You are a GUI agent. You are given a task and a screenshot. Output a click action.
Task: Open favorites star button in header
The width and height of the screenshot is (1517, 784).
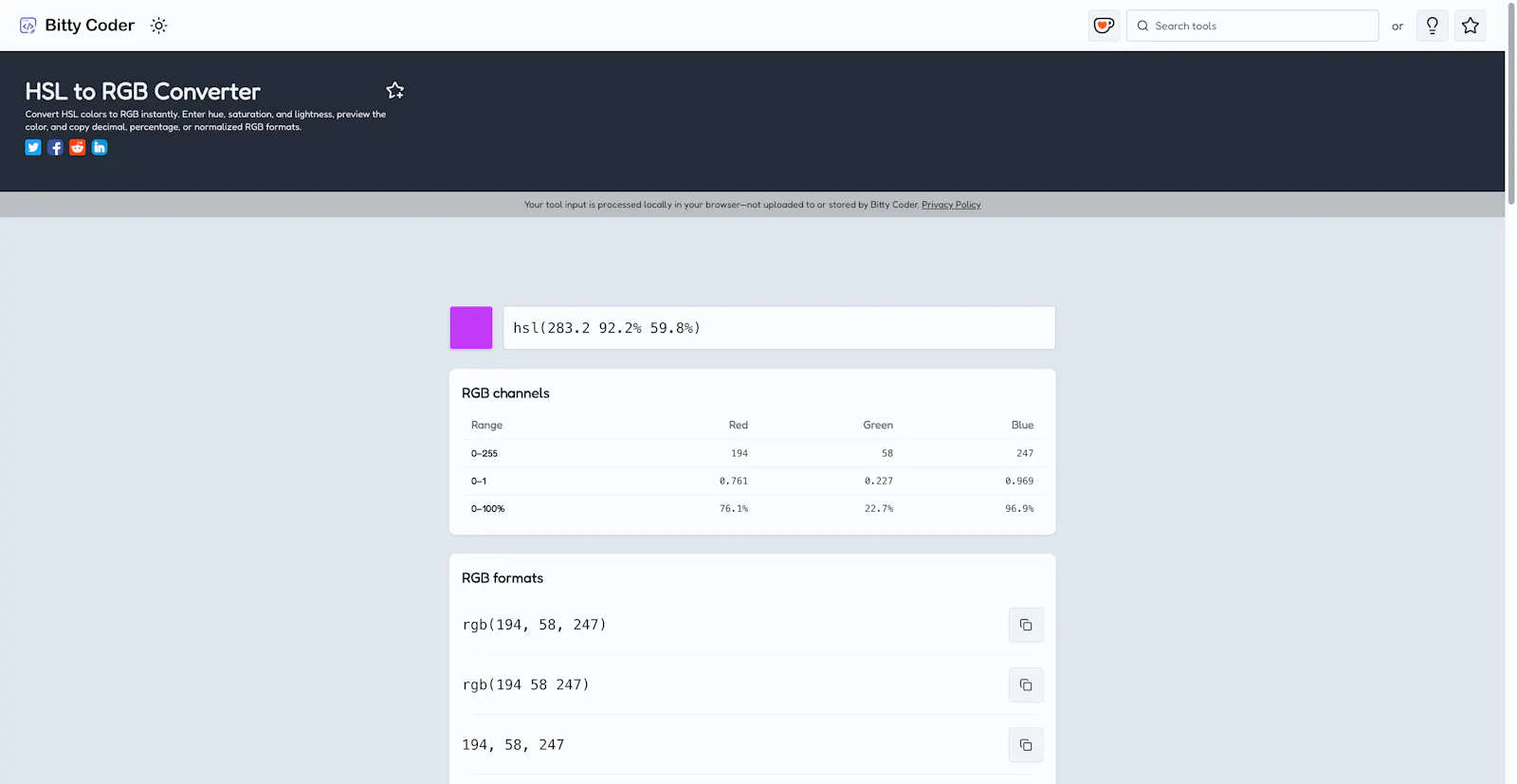(1471, 26)
